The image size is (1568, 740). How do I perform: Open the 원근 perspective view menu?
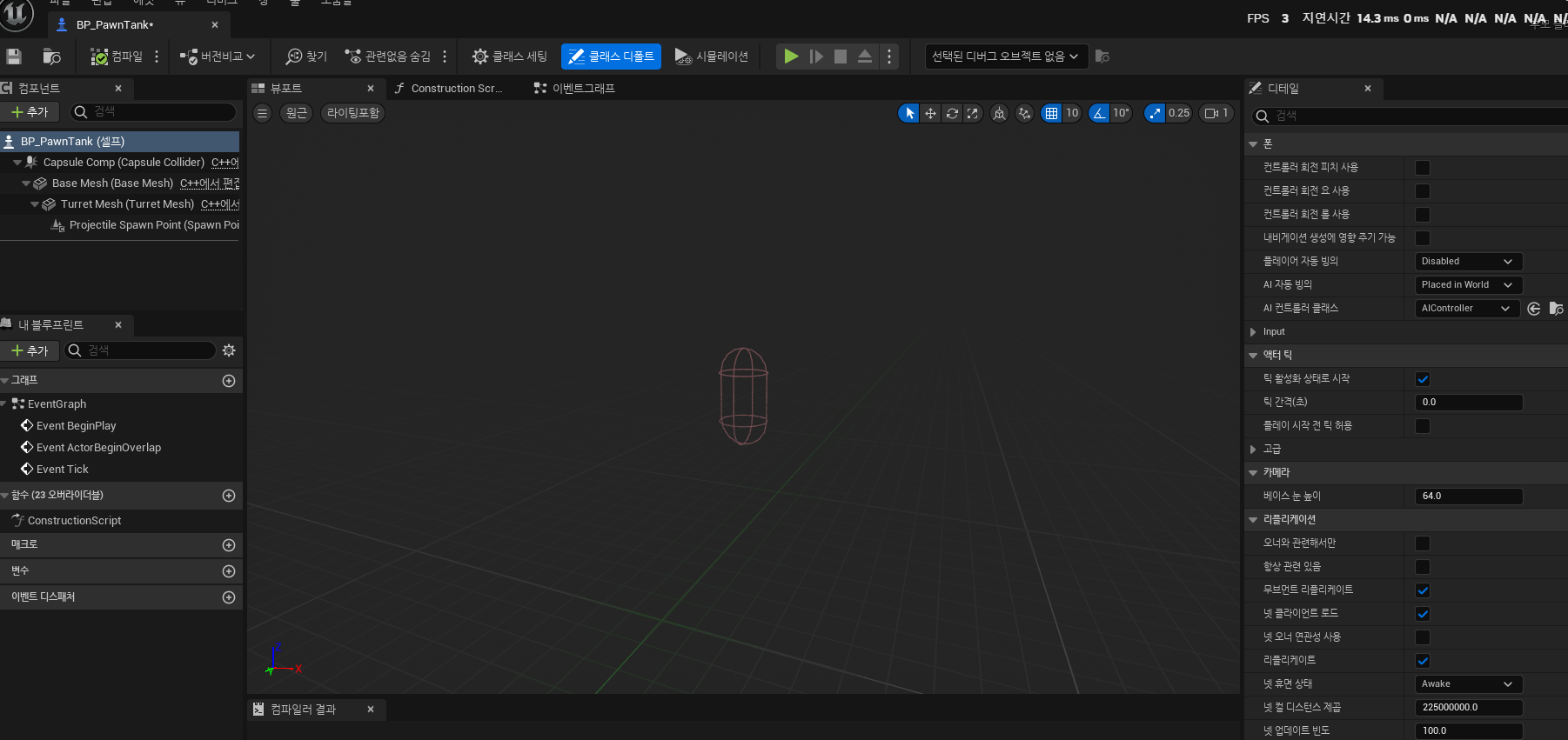tap(297, 113)
